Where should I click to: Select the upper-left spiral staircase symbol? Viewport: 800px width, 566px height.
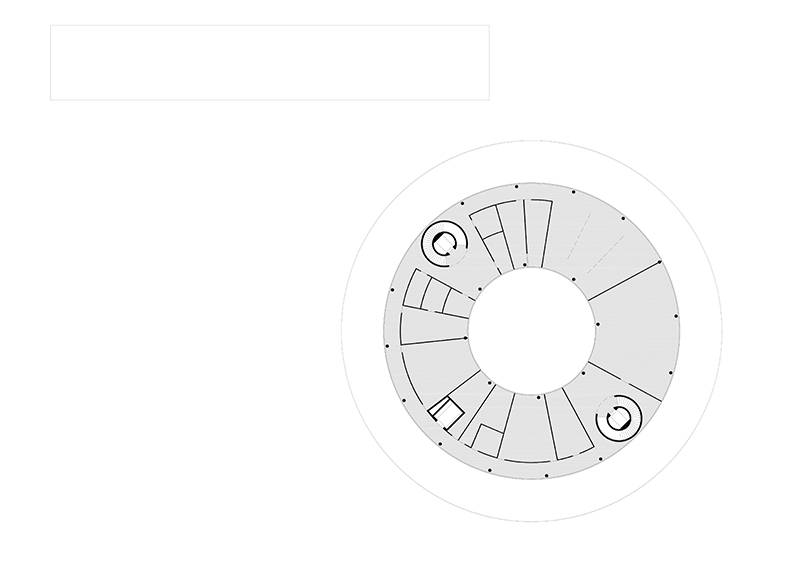444,243
